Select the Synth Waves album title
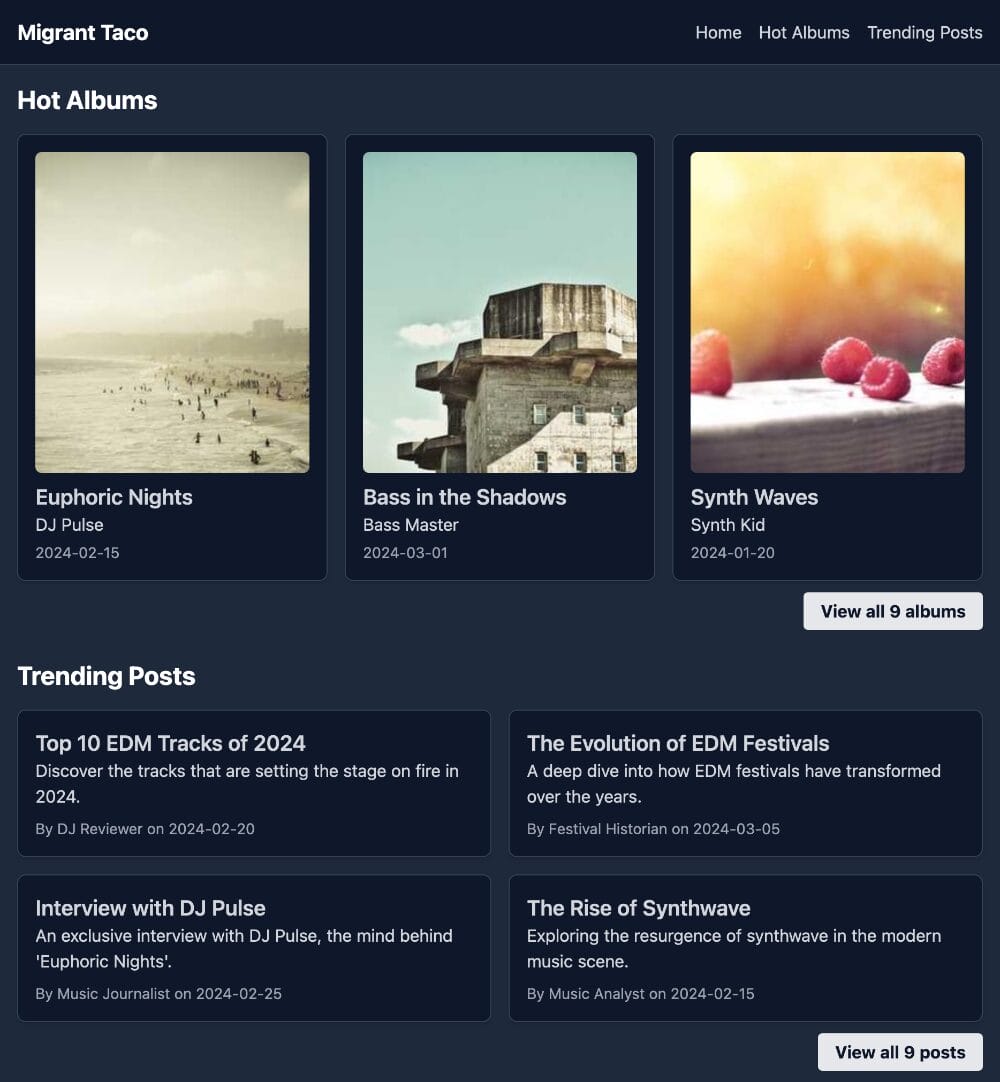The width and height of the screenshot is (1000, 1082). [754, 497]
